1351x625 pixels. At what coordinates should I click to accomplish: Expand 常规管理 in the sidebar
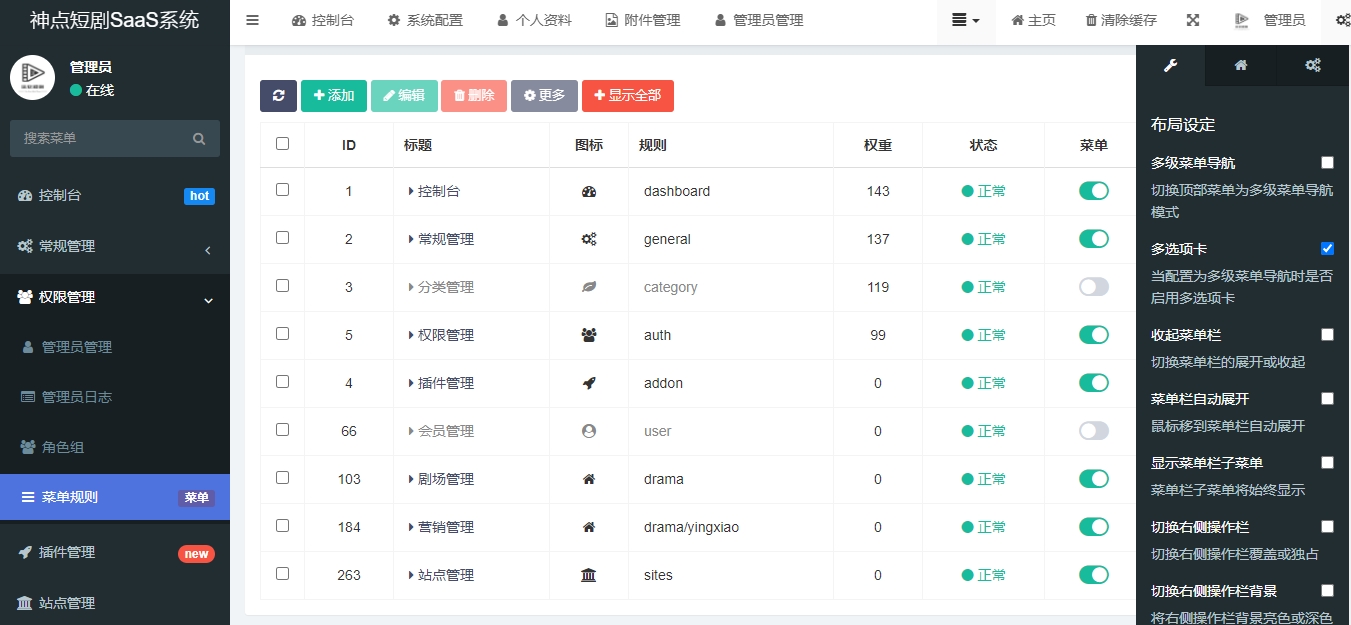(115, 246)
